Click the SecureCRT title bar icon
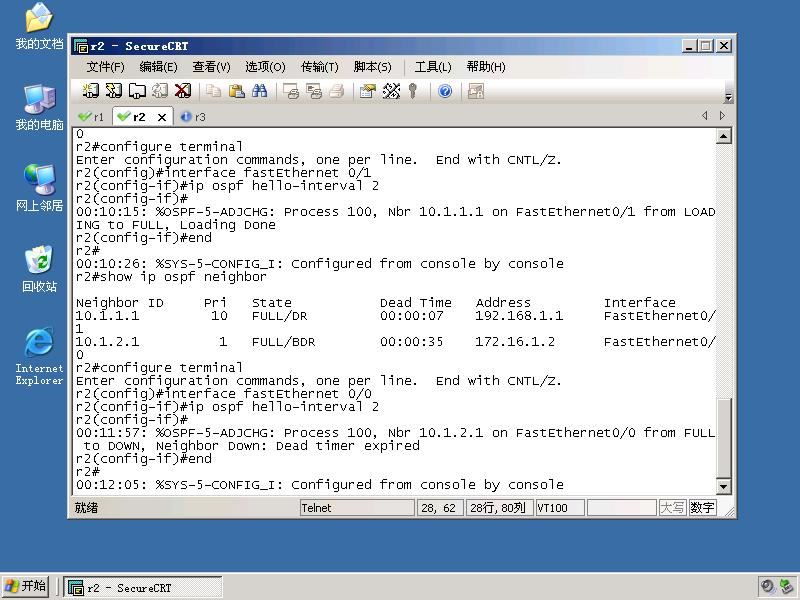This screenshot has width=800, height=600. [80, 46]
